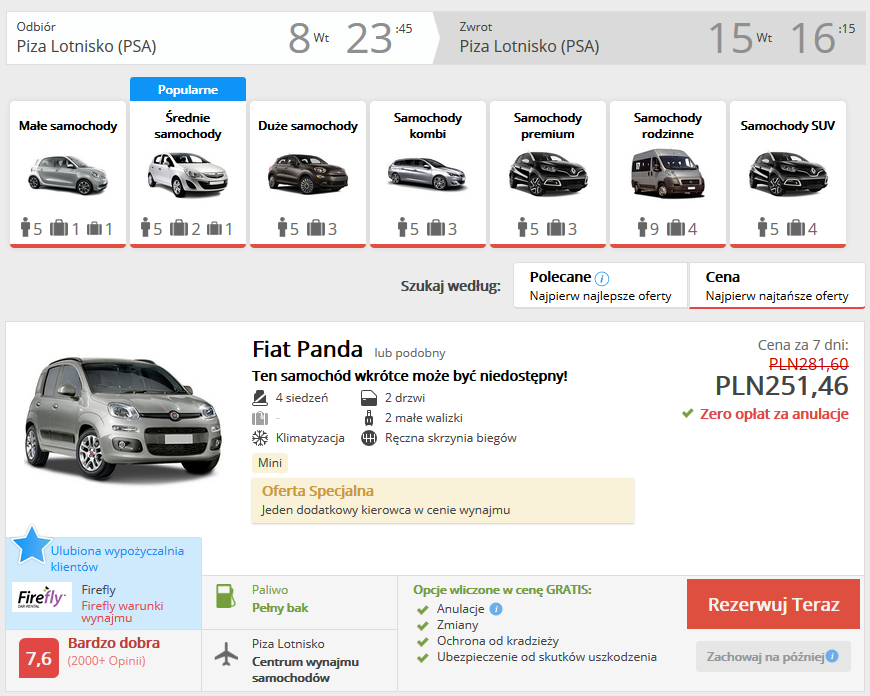Click the price PLN251,46
Viewport: 870px width, 696px height.
tap(781, 386)
